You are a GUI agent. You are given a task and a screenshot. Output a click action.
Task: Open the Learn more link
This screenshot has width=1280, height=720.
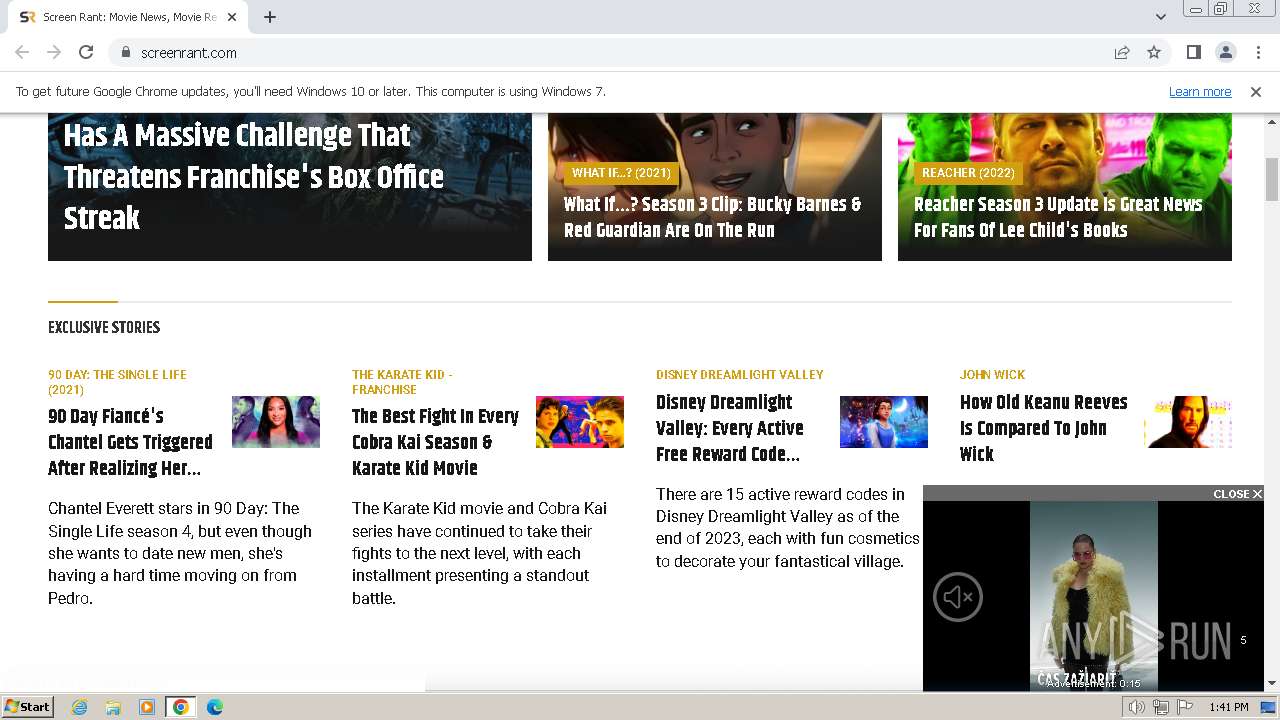(1200, 91)
